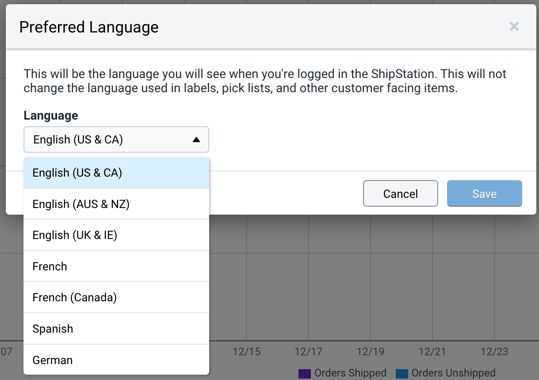Screen dimensions: 539x380
Task: Click the 12/23 chart axis date
Action: 494,352
